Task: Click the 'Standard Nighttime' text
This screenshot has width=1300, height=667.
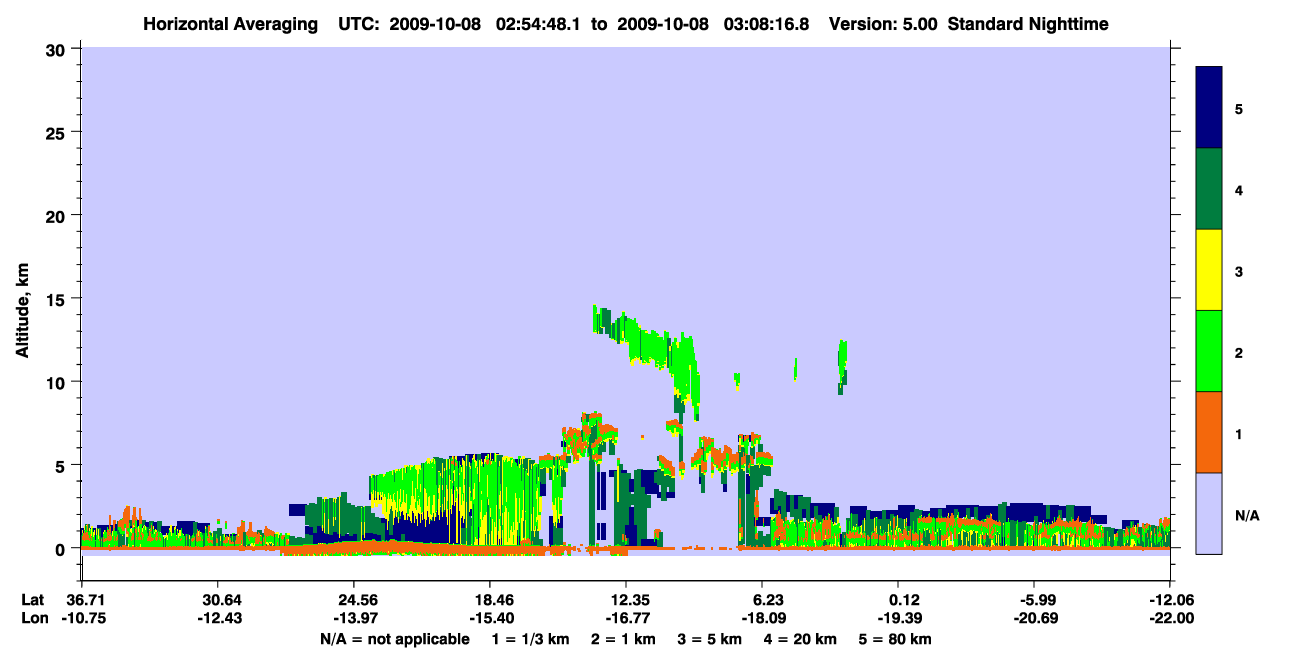Action: [1028, 23]
